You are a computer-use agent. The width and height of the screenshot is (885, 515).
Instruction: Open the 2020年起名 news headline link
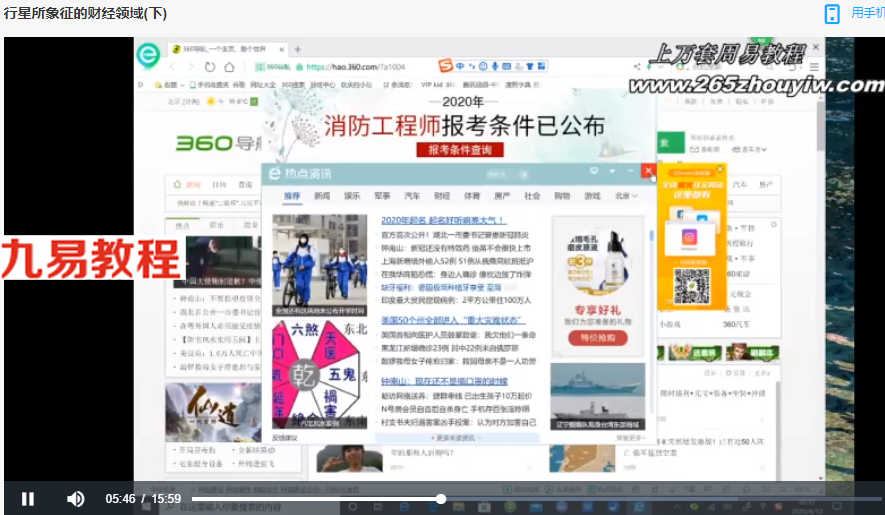point(444,220)
